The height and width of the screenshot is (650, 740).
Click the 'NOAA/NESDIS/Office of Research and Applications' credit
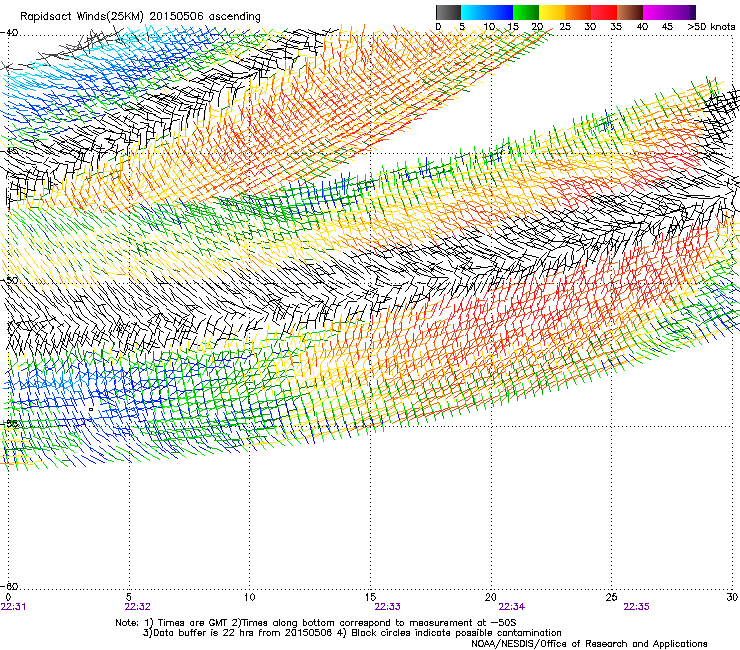[x=589, y=644]
